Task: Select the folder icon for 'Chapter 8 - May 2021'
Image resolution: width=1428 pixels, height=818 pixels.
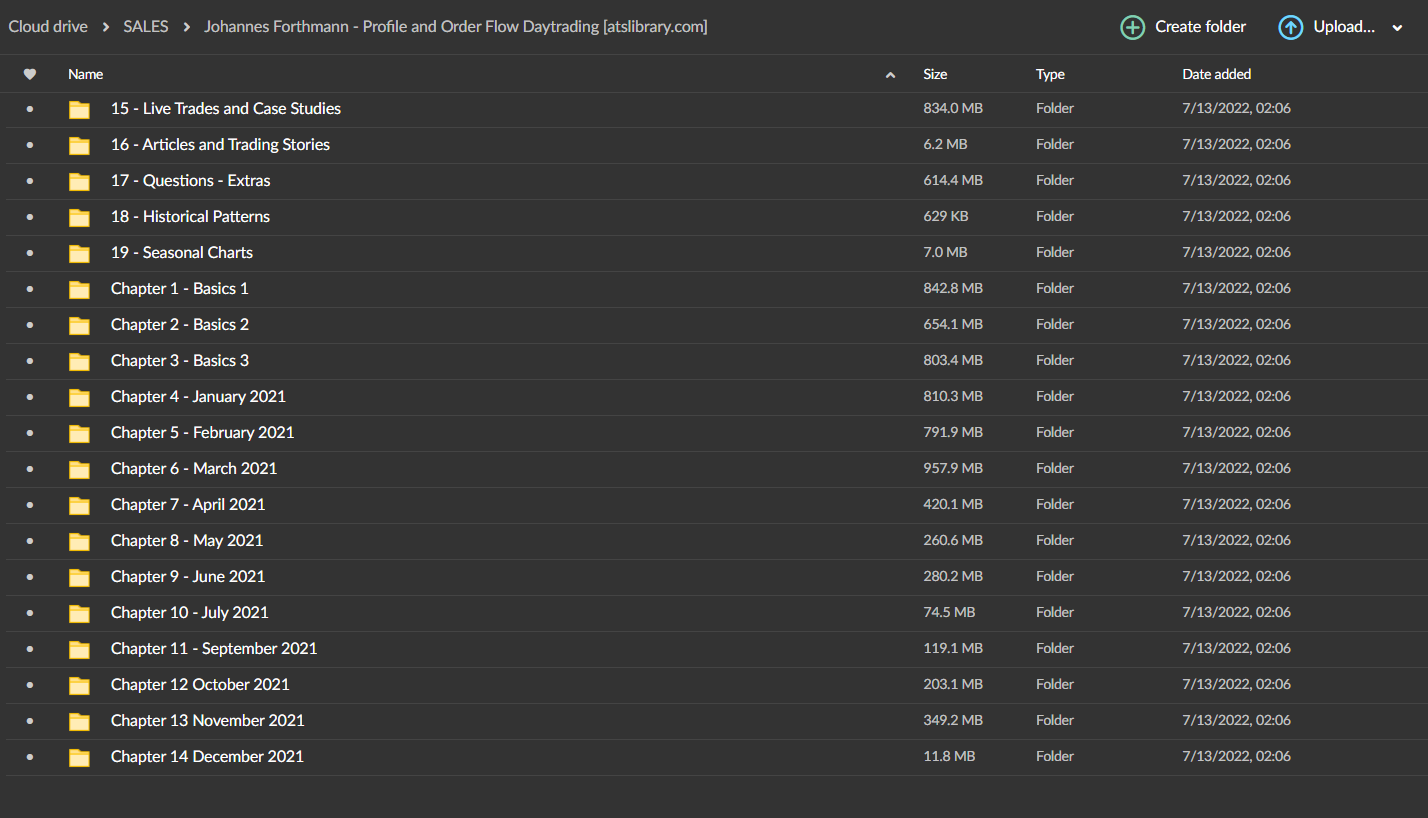Action: [79, 541]
